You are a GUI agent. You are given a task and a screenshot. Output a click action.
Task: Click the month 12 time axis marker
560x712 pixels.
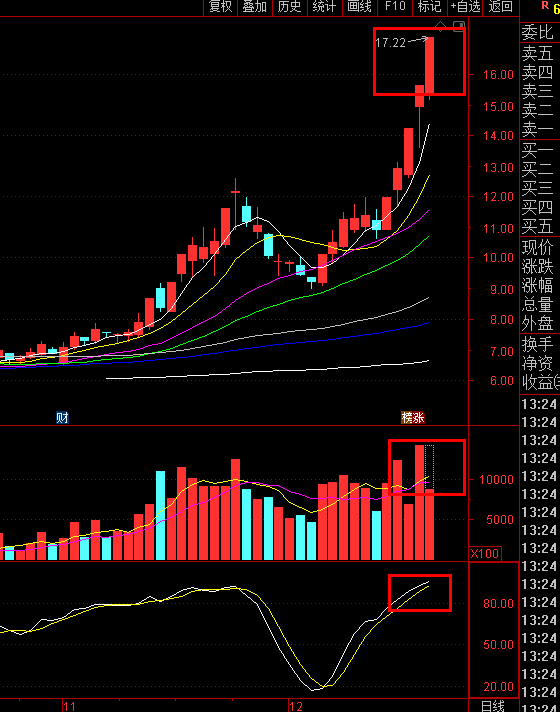296,706
